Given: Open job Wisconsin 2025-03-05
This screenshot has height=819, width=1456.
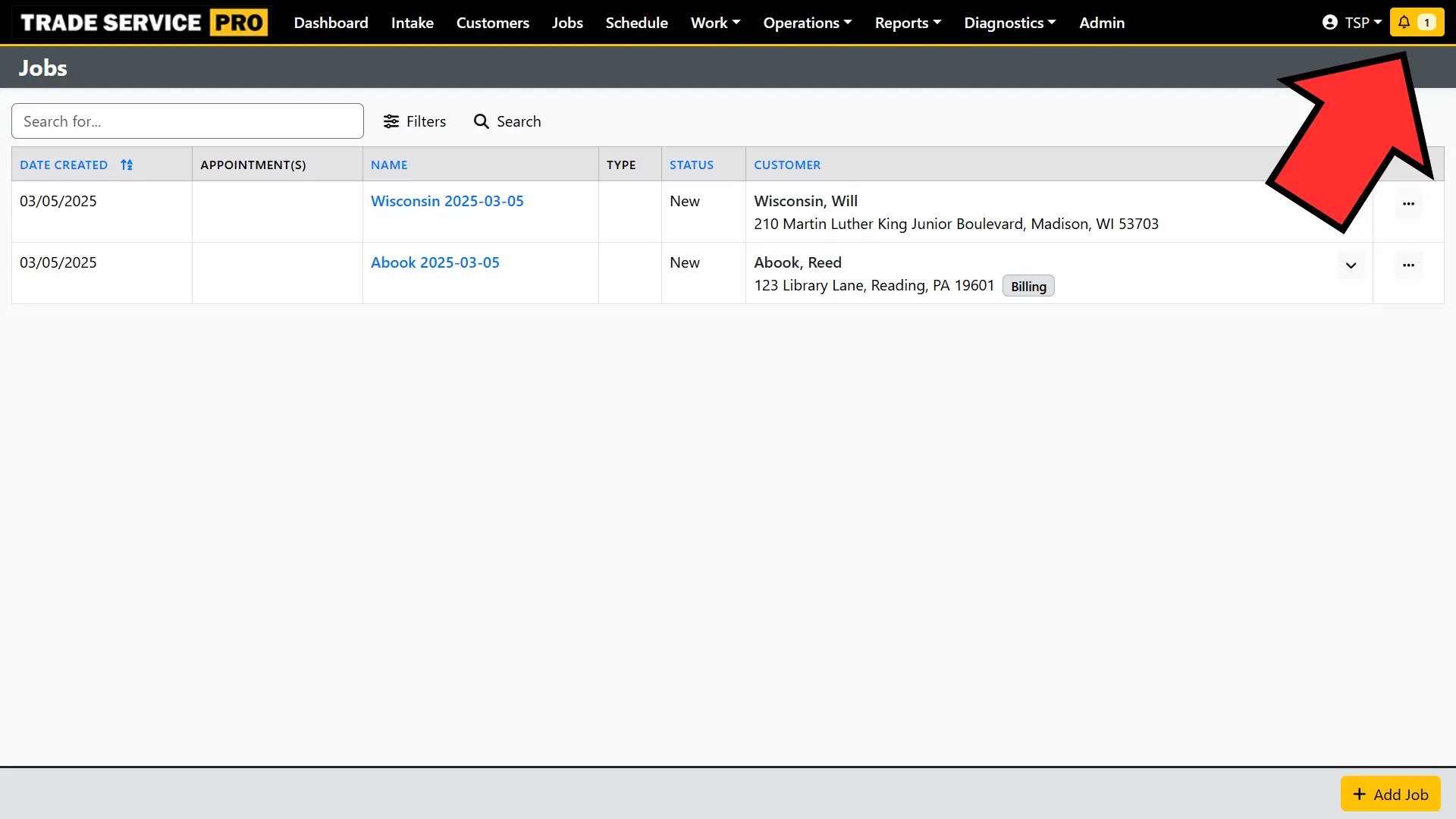Looking at the screenshot, I should (x=447, y=201).
